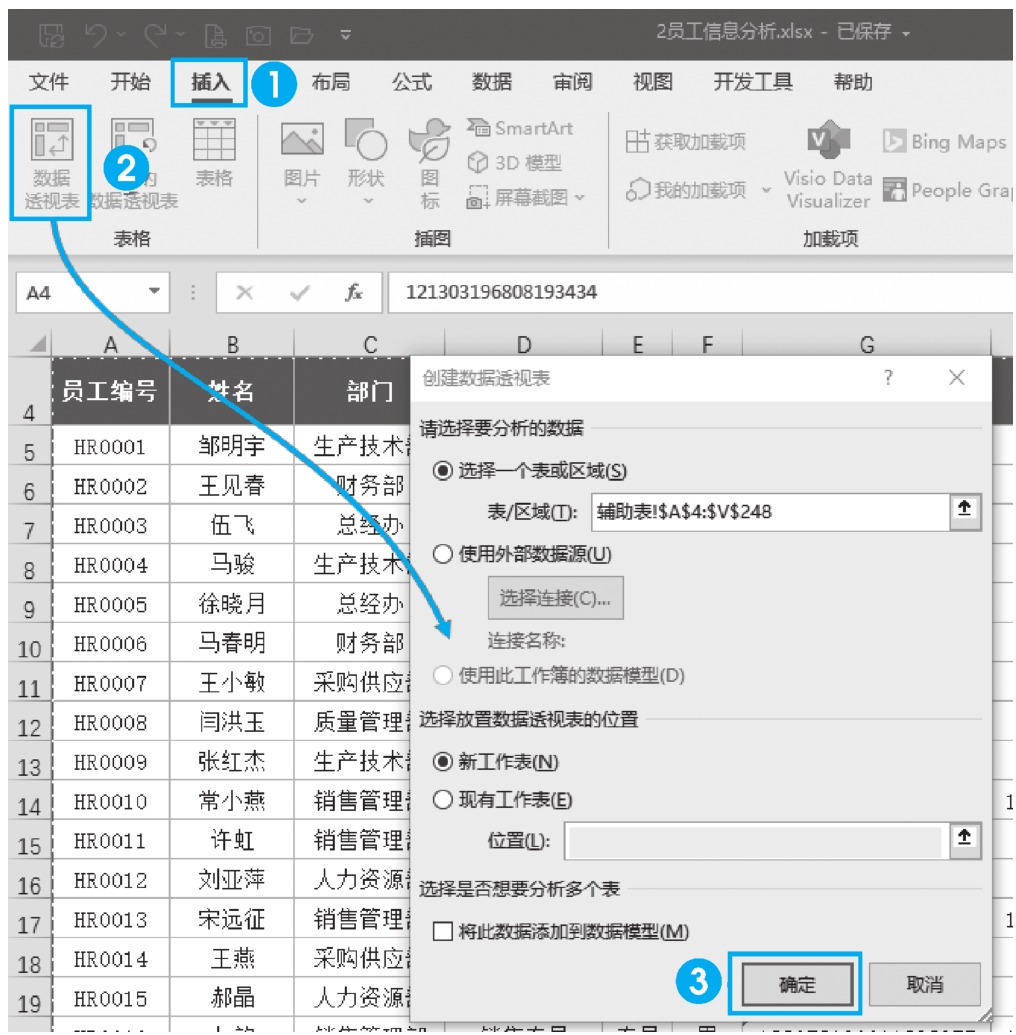Click the Undo arrow icon

click(x=96, y=34)
